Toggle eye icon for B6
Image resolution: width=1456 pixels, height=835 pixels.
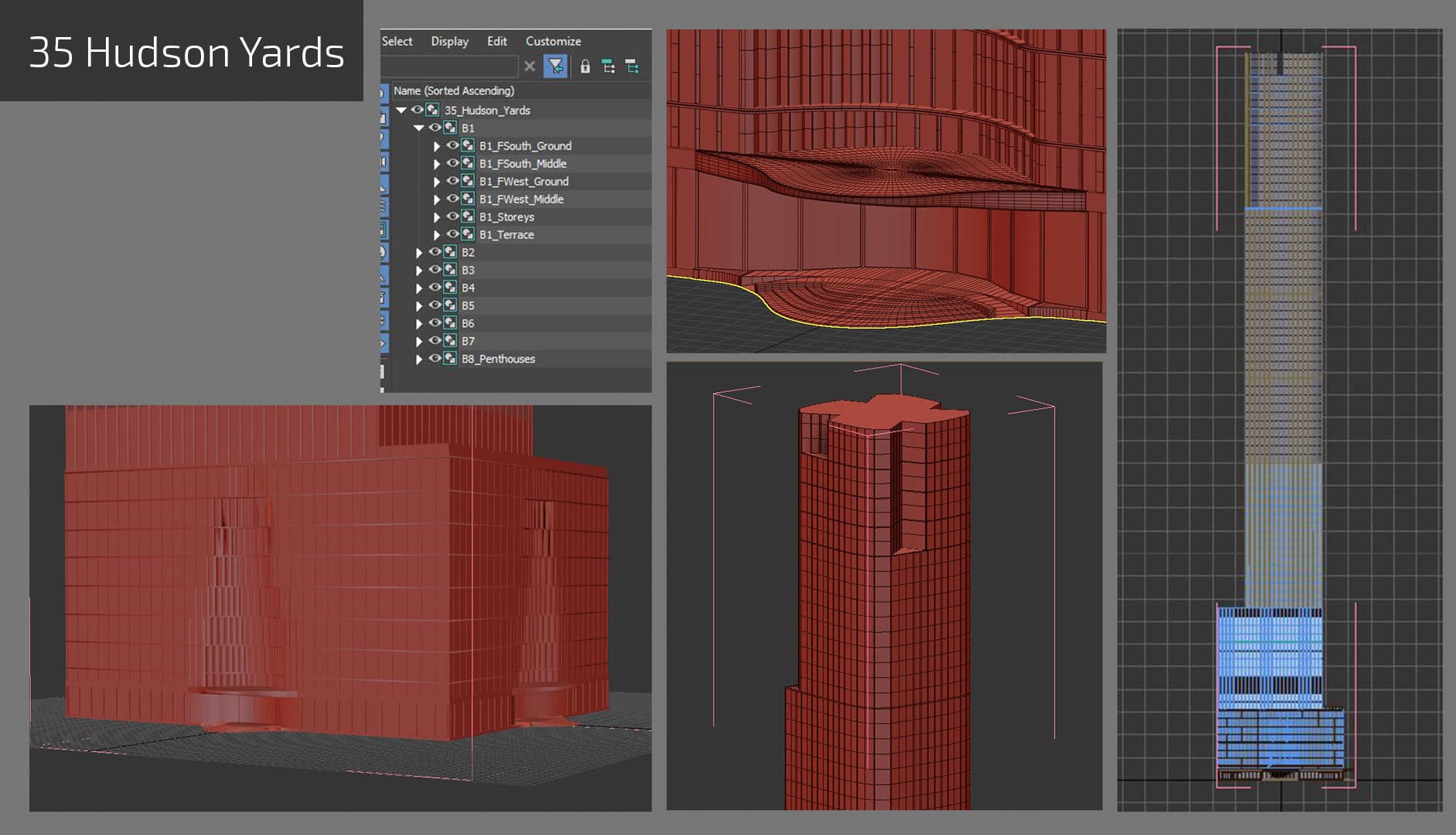point(435,323)
